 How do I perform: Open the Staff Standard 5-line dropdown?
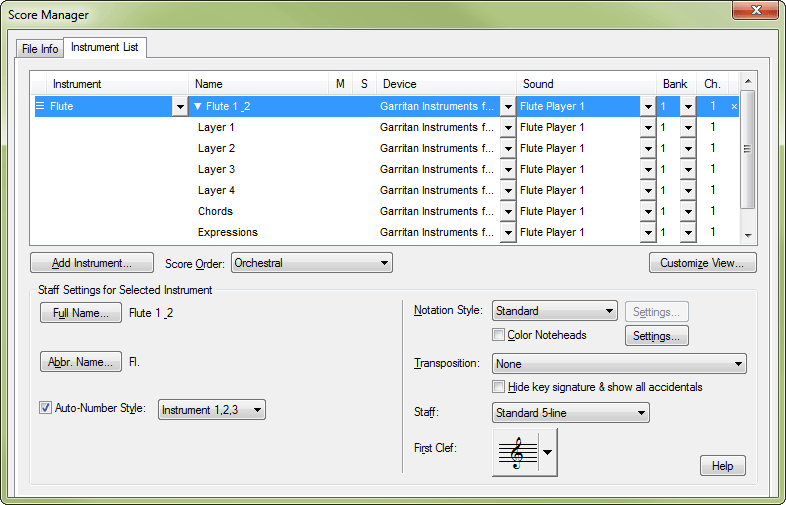(x=571, y=412)
